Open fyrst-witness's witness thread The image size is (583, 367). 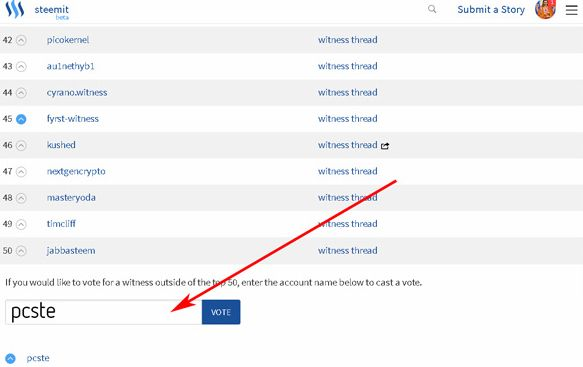point(347,119)
